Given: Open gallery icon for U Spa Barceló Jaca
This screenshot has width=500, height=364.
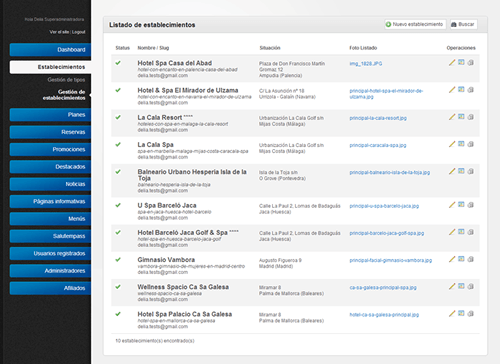Looking at the screenshot, I should click(461, 205).
